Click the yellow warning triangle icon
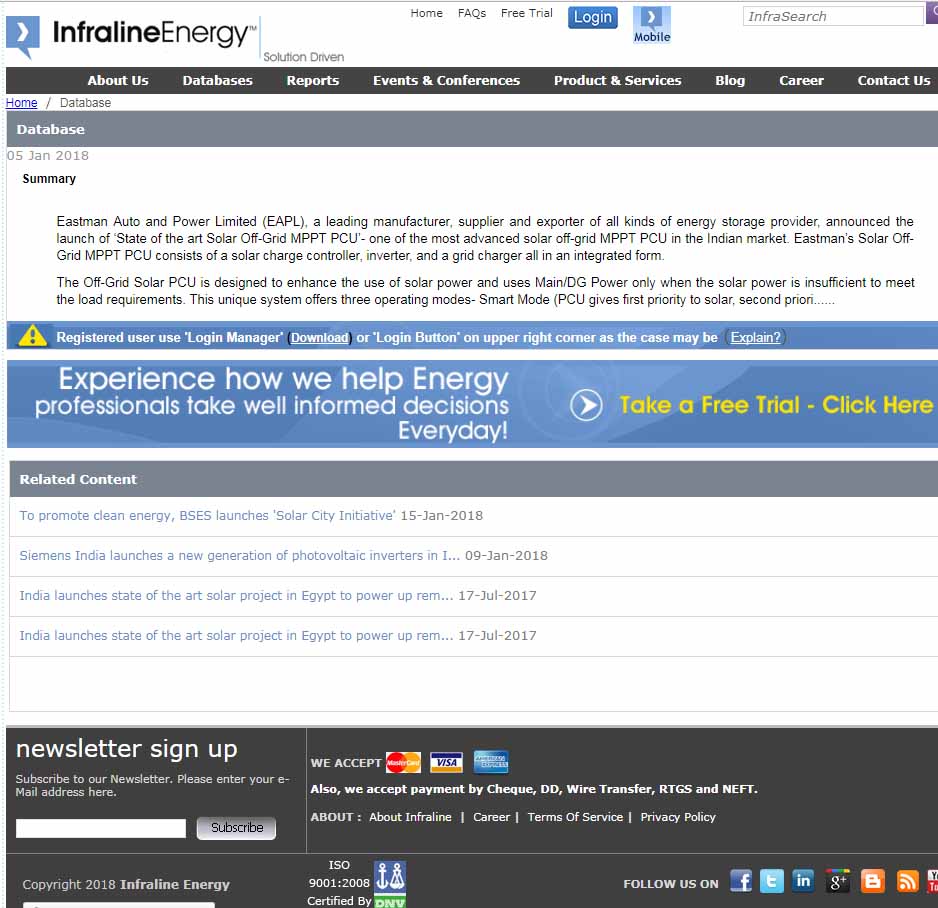The image size is (938, 908). click(x=32, y=336)
